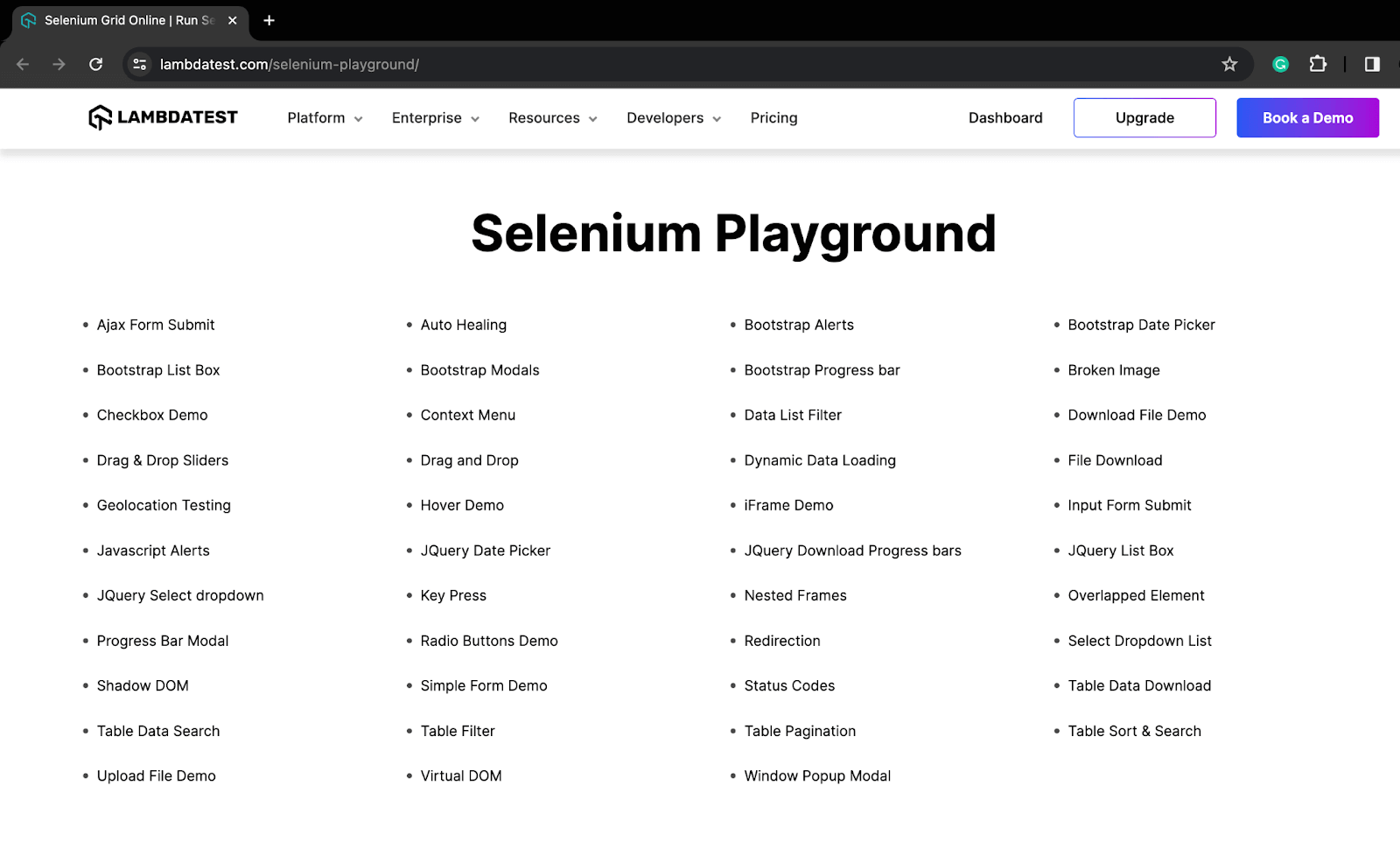Open JQuery Select dropdown link
1400x842 pixels.
(180, 595)
